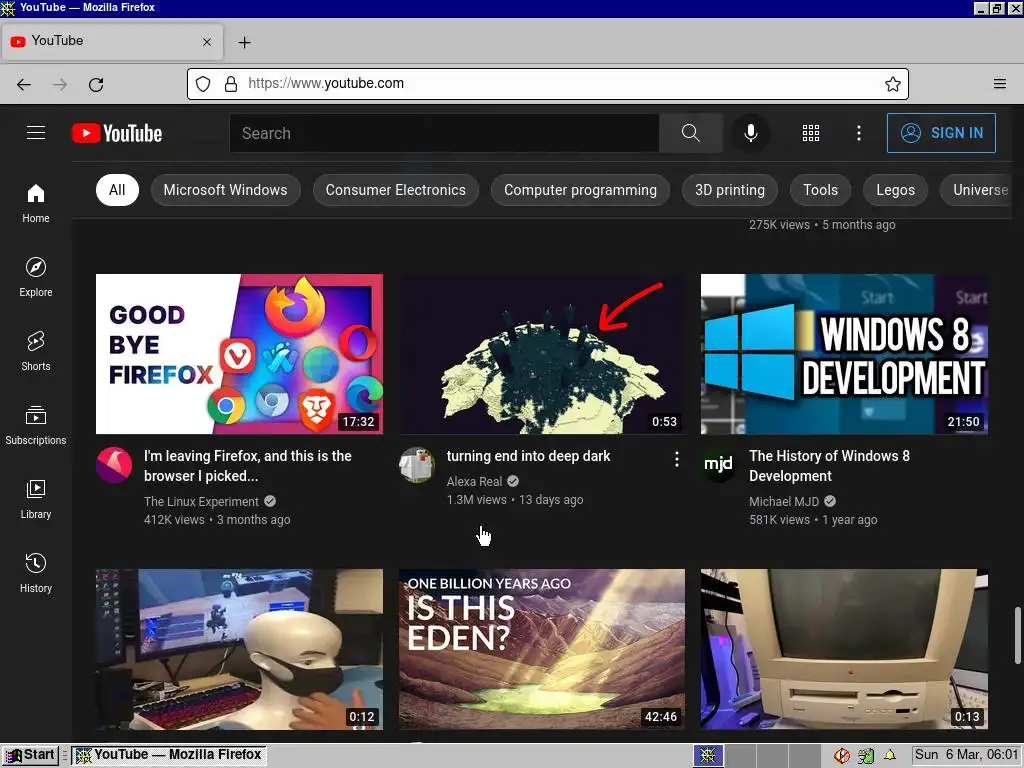Click the shield tracking protection icon
This screenshot has width=1024, height=768.
coord(203,84)
